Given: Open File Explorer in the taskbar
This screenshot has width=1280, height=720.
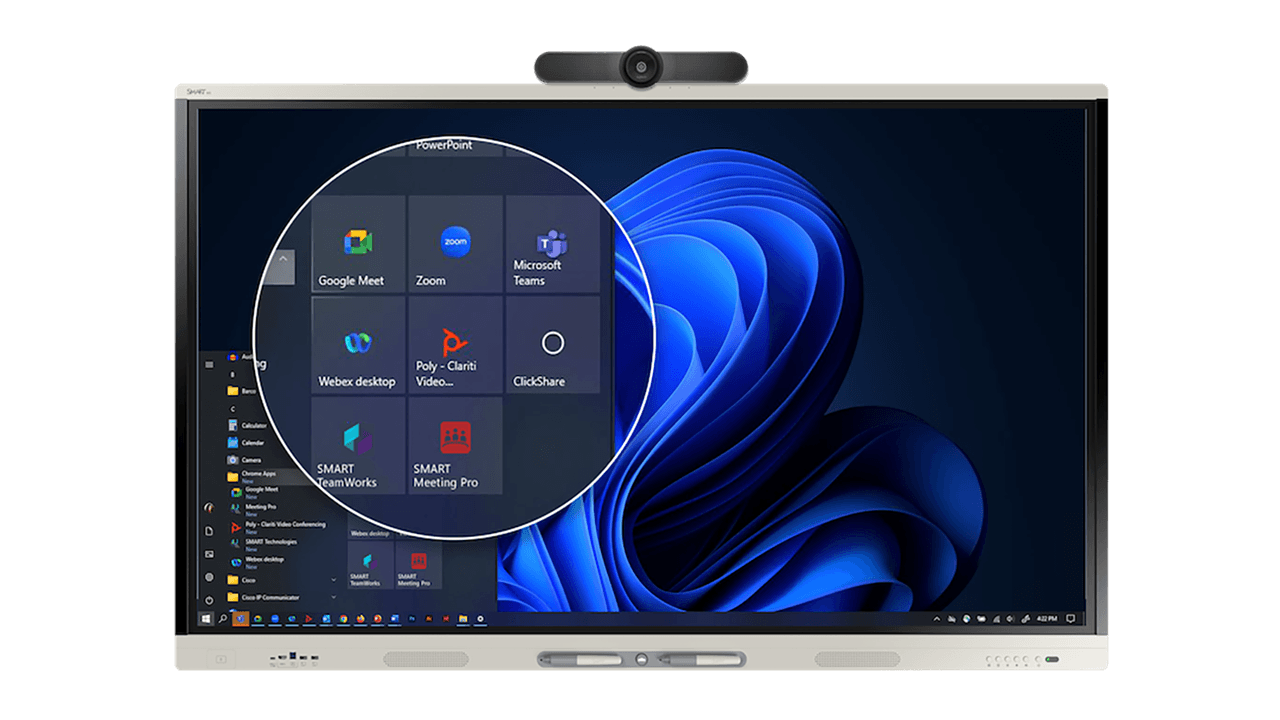Looking at the screenshot, I should click(463, 619).
